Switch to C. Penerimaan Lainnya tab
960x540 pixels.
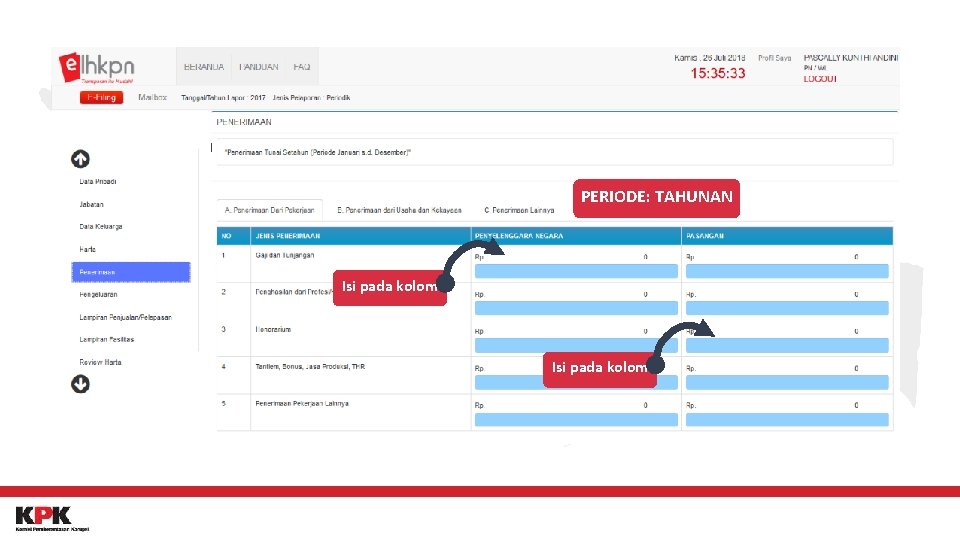(519, 210)
